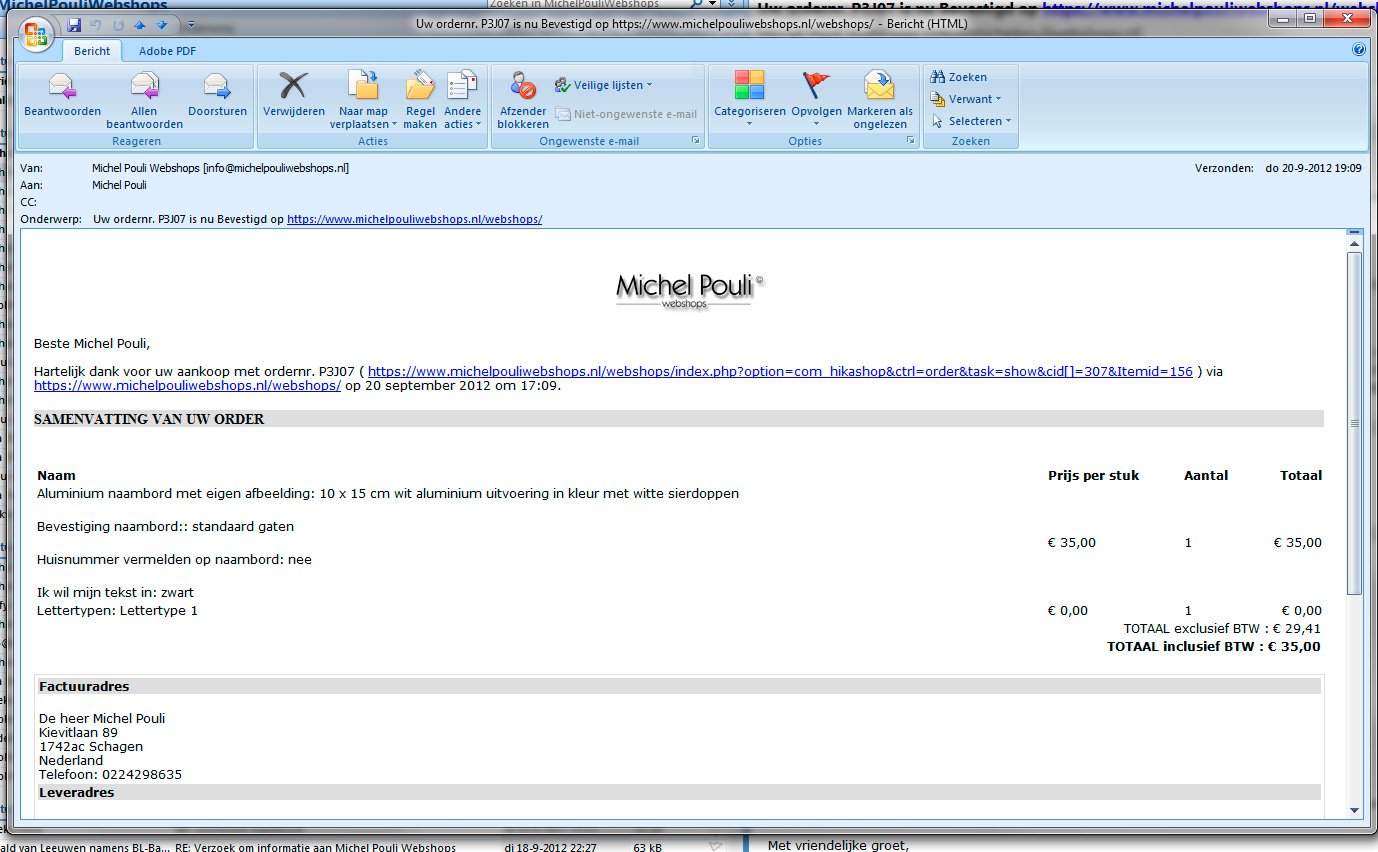Block sender with Afzender blokkeren
This screenshot has width=1378, height=852.
pos(523,101)
